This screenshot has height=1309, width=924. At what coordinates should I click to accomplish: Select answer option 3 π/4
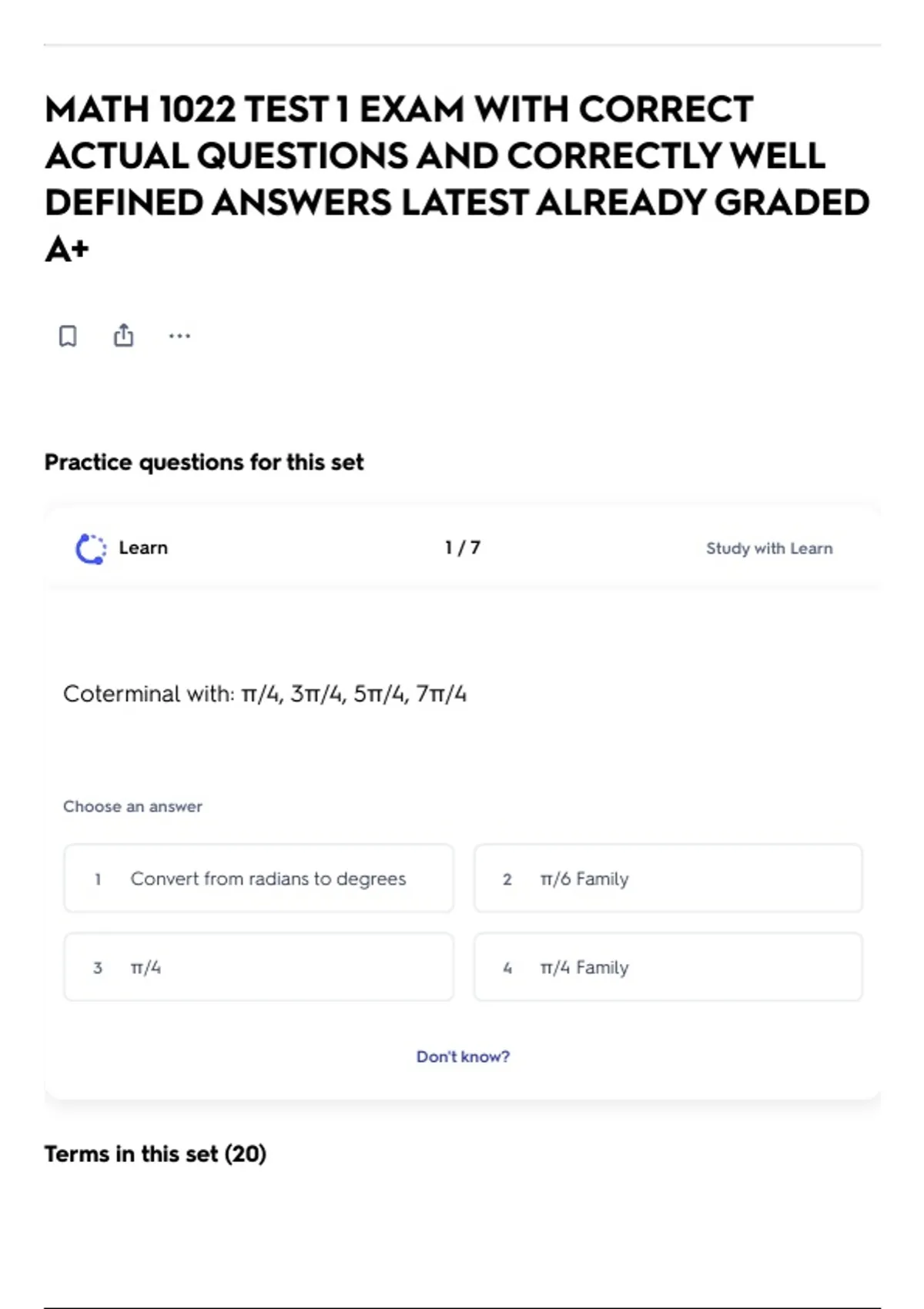[259, 967]
